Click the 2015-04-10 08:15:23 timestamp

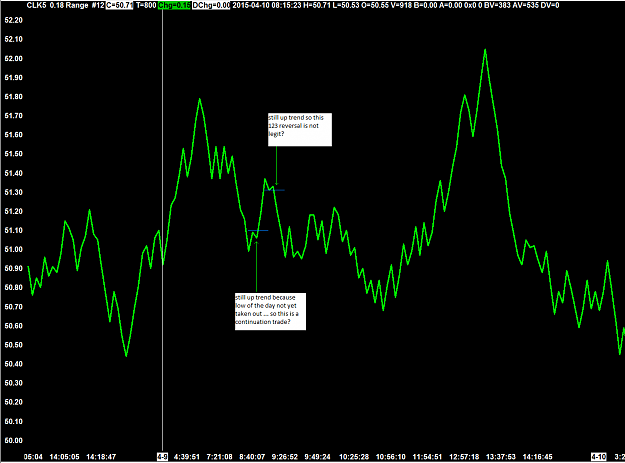tap(267, 5)
